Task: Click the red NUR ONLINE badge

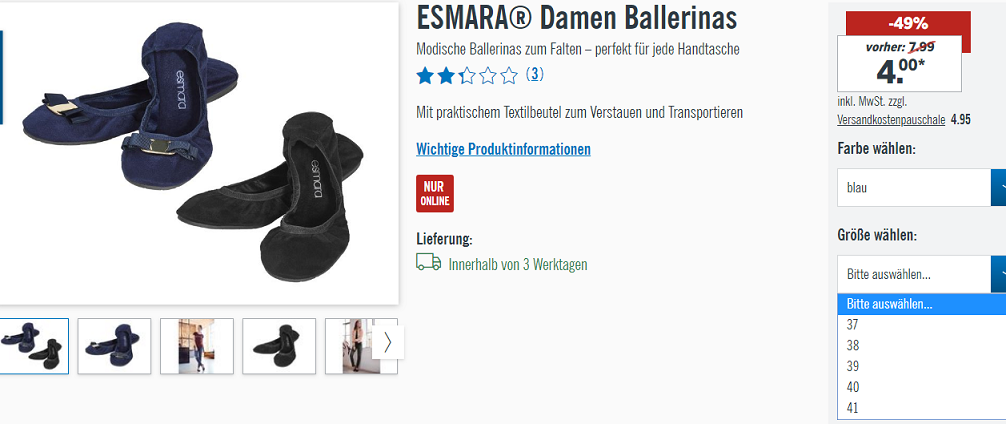Action: click(434, 193)
